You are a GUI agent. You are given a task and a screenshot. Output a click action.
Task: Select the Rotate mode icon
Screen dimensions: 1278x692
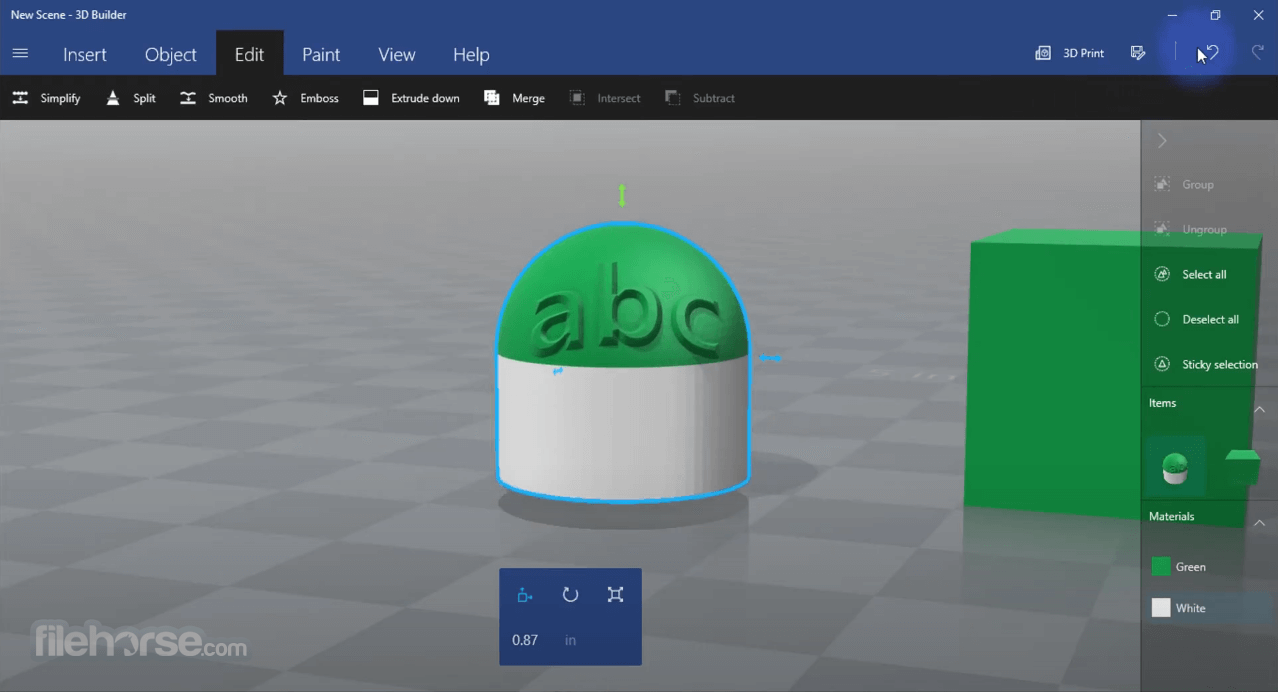click(x=570, y=595)
